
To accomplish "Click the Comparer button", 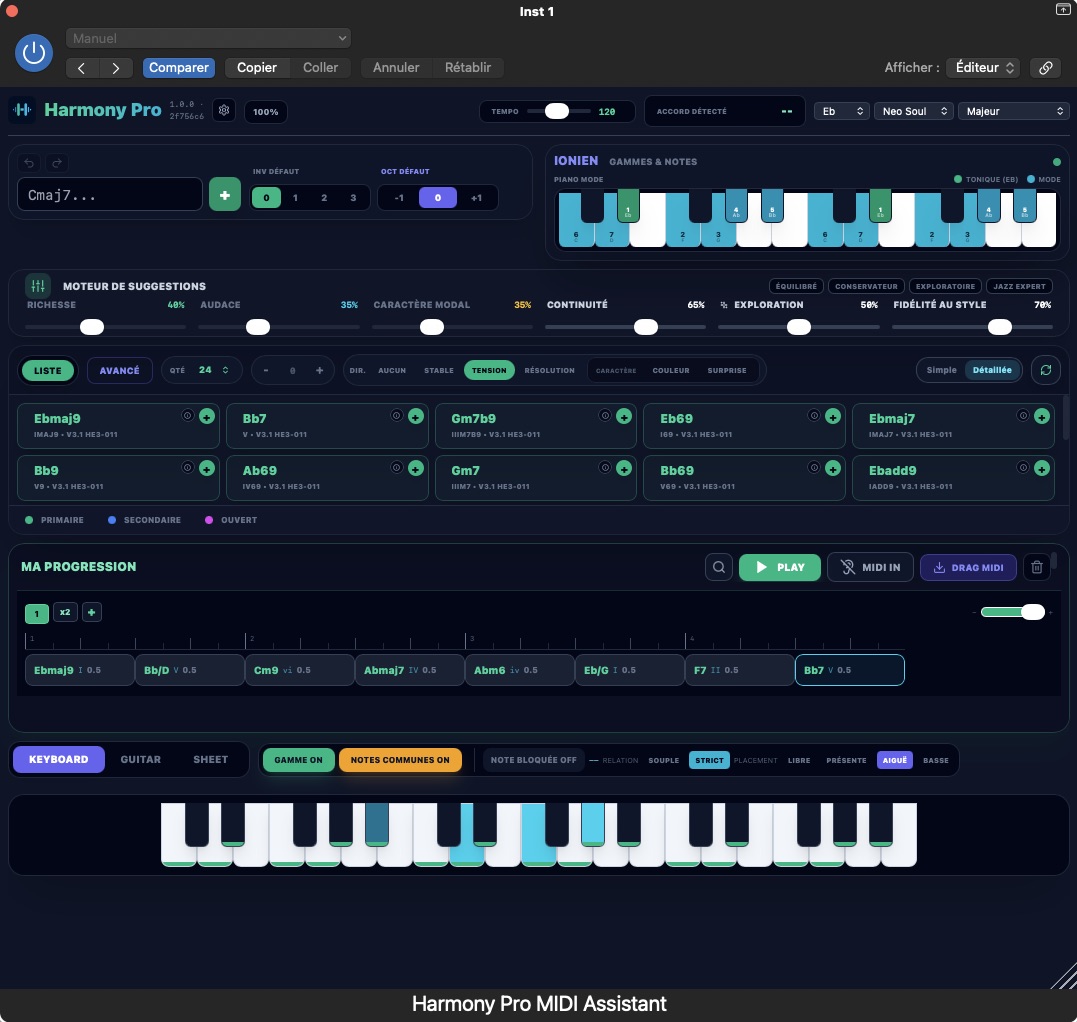I will pyautogui.click(x=179, y=67).
